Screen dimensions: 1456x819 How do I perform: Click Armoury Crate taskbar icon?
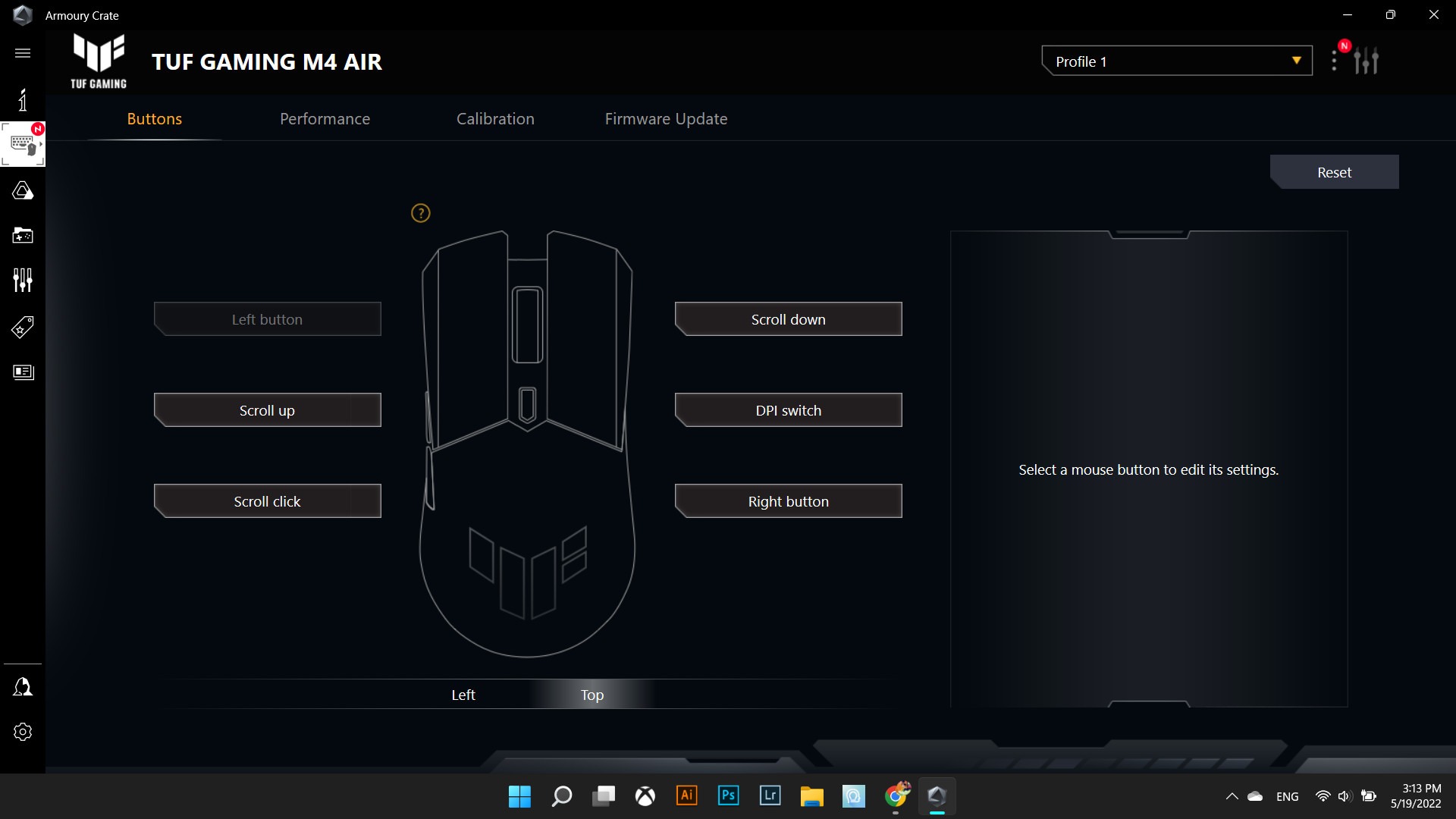click(937, 795)
